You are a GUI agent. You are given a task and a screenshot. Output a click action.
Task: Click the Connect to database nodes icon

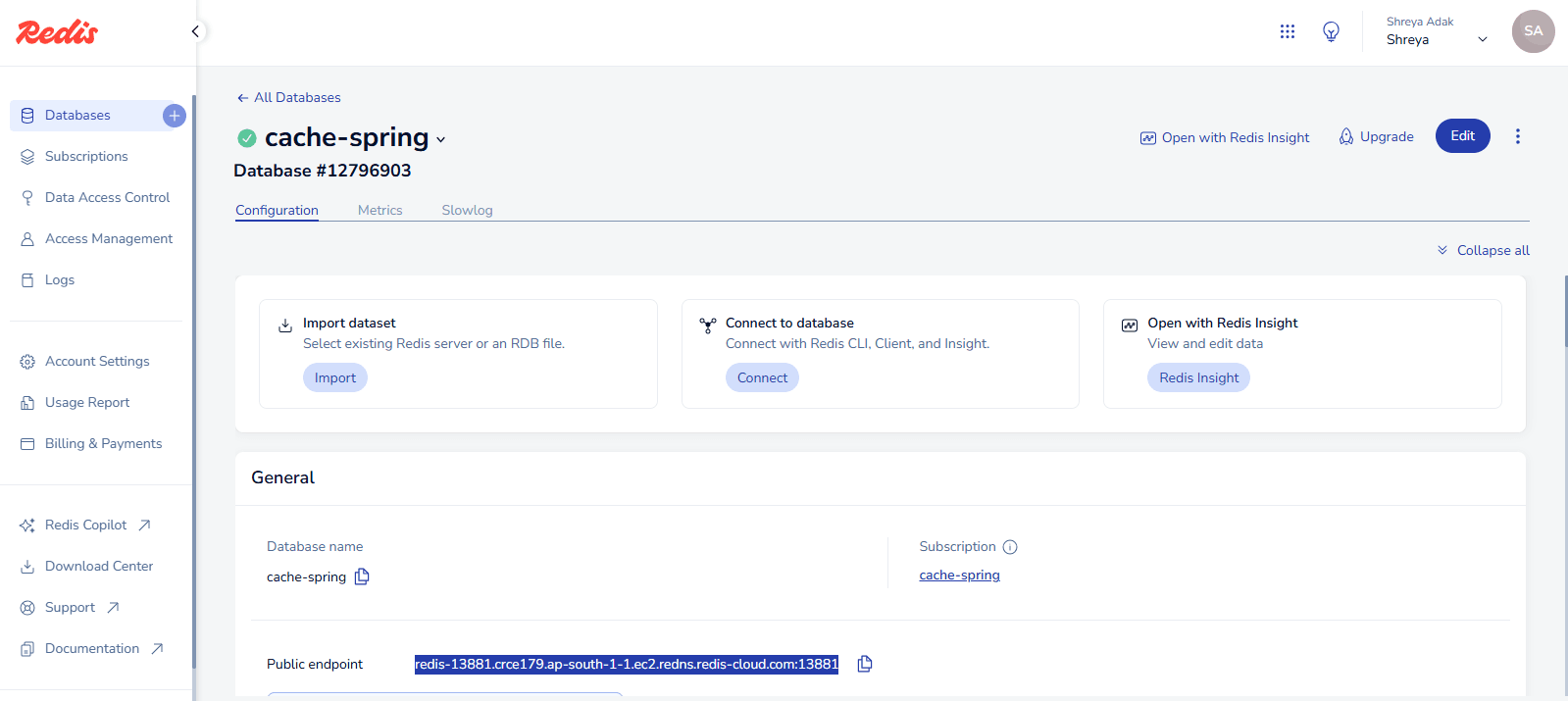coord(708,325)
